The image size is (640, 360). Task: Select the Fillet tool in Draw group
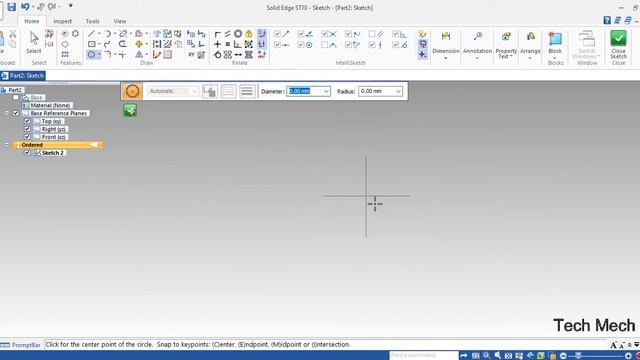pos(107,54)
